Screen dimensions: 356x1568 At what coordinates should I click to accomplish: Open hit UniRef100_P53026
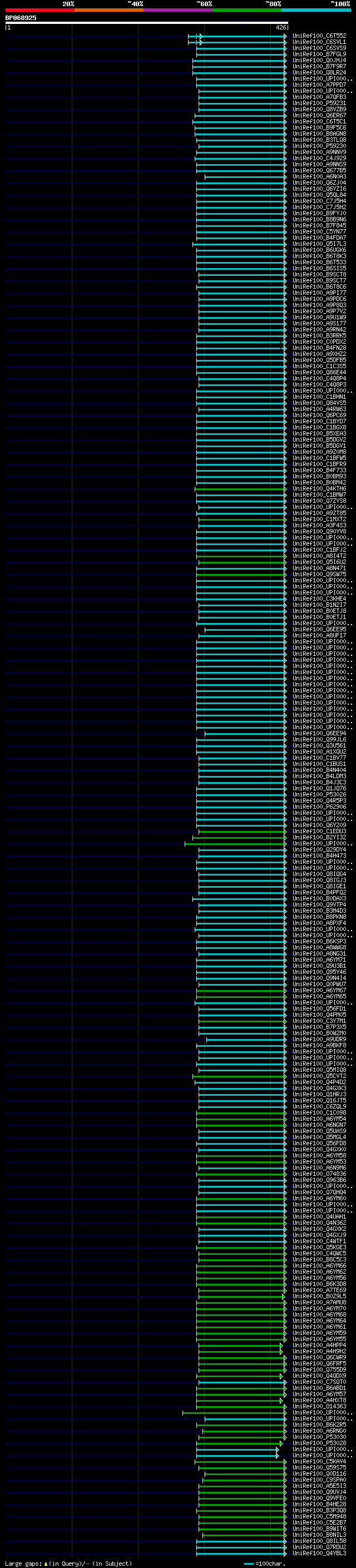[319, 794]
